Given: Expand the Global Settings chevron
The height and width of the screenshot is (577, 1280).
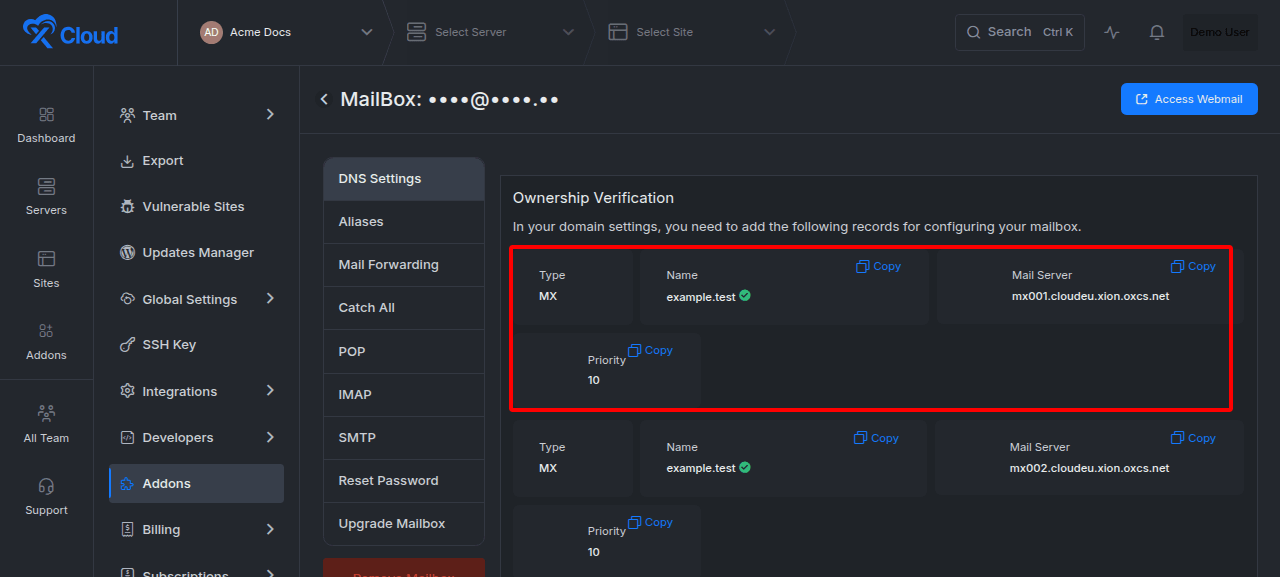Looking at the screenshot, I should coord(270,299).
